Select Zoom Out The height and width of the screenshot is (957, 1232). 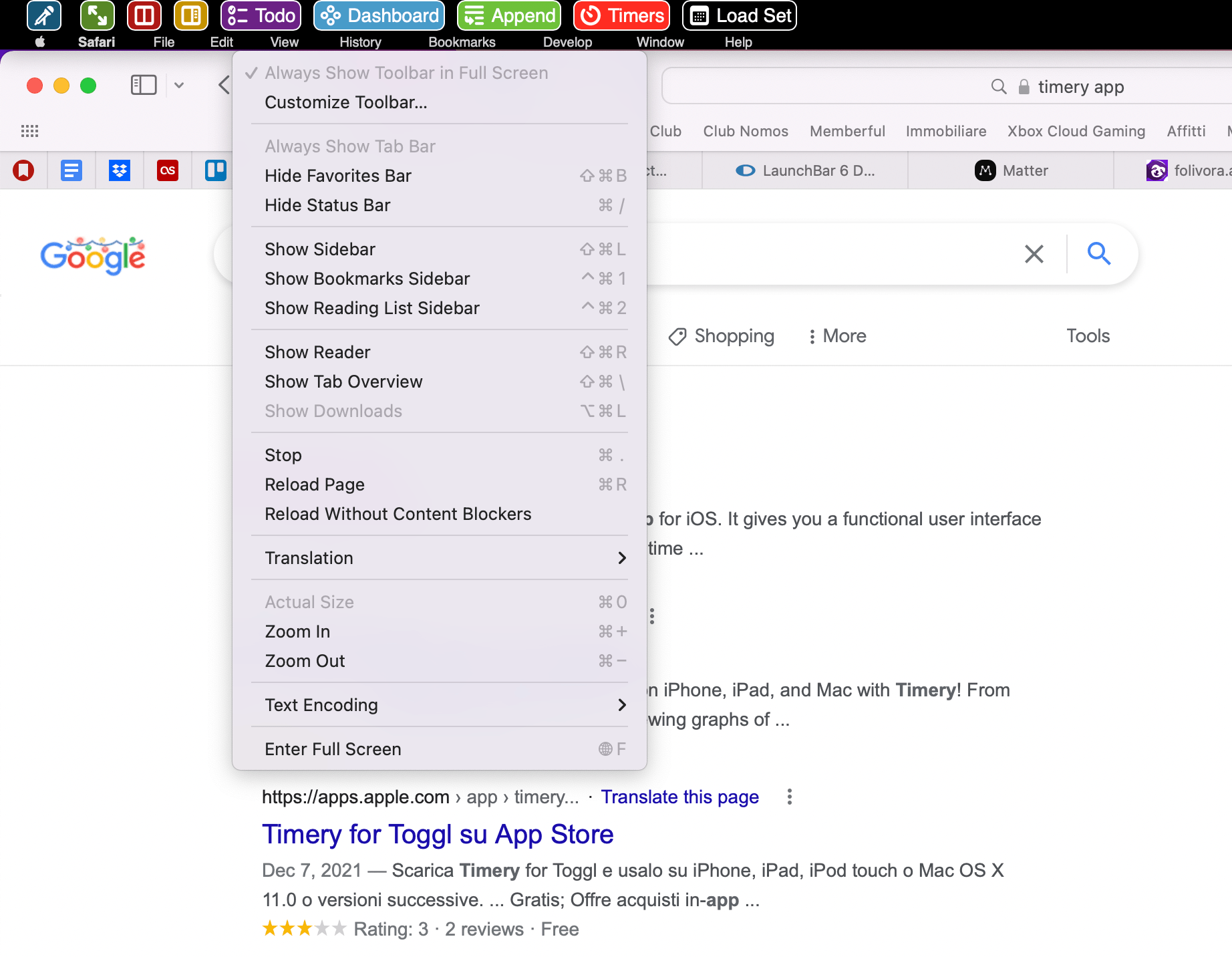440,661
